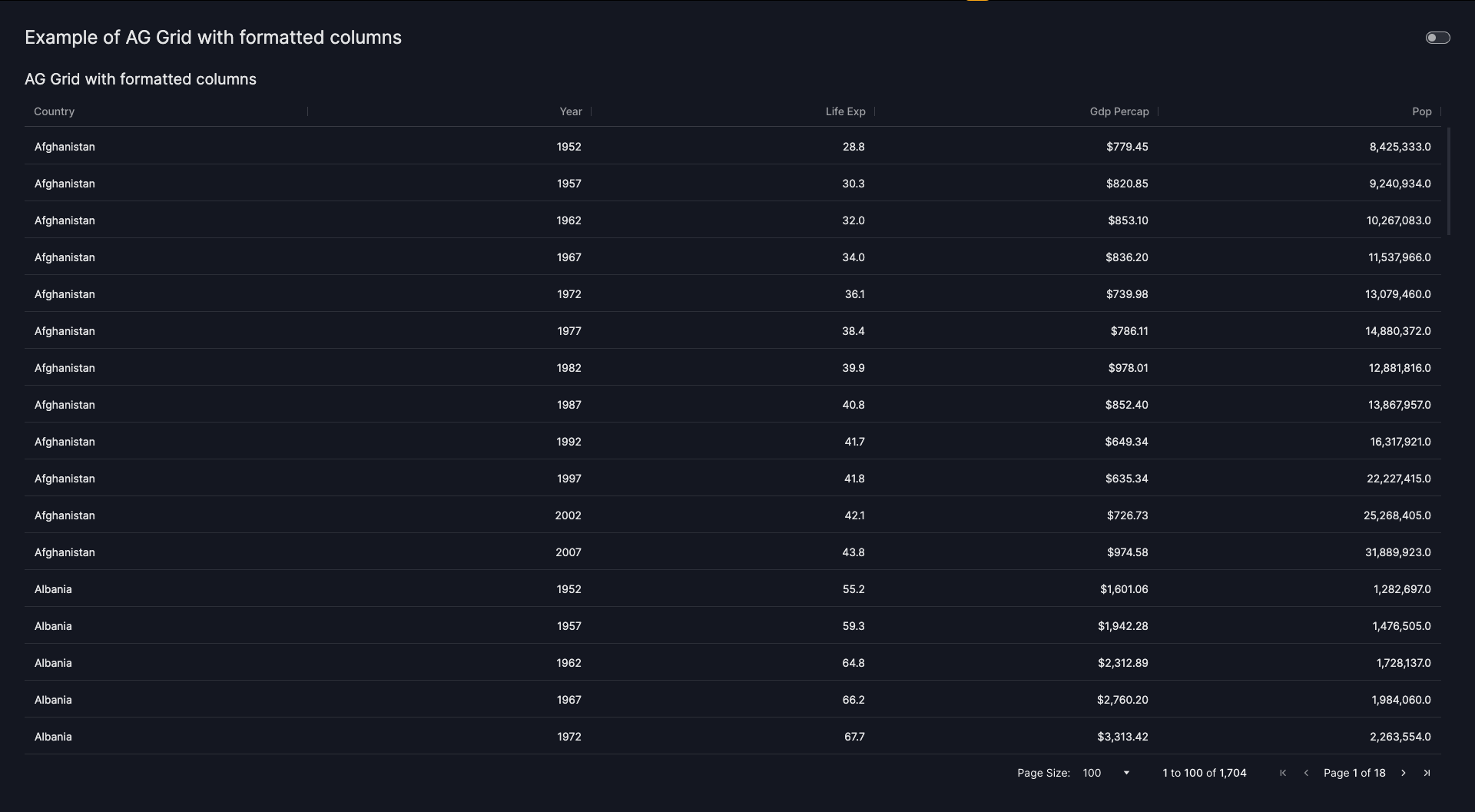The height and width of the screenshot is (812, 1475).
Task: Go to the previous page
Action: pyautogui.click(x=1306, y=773)
